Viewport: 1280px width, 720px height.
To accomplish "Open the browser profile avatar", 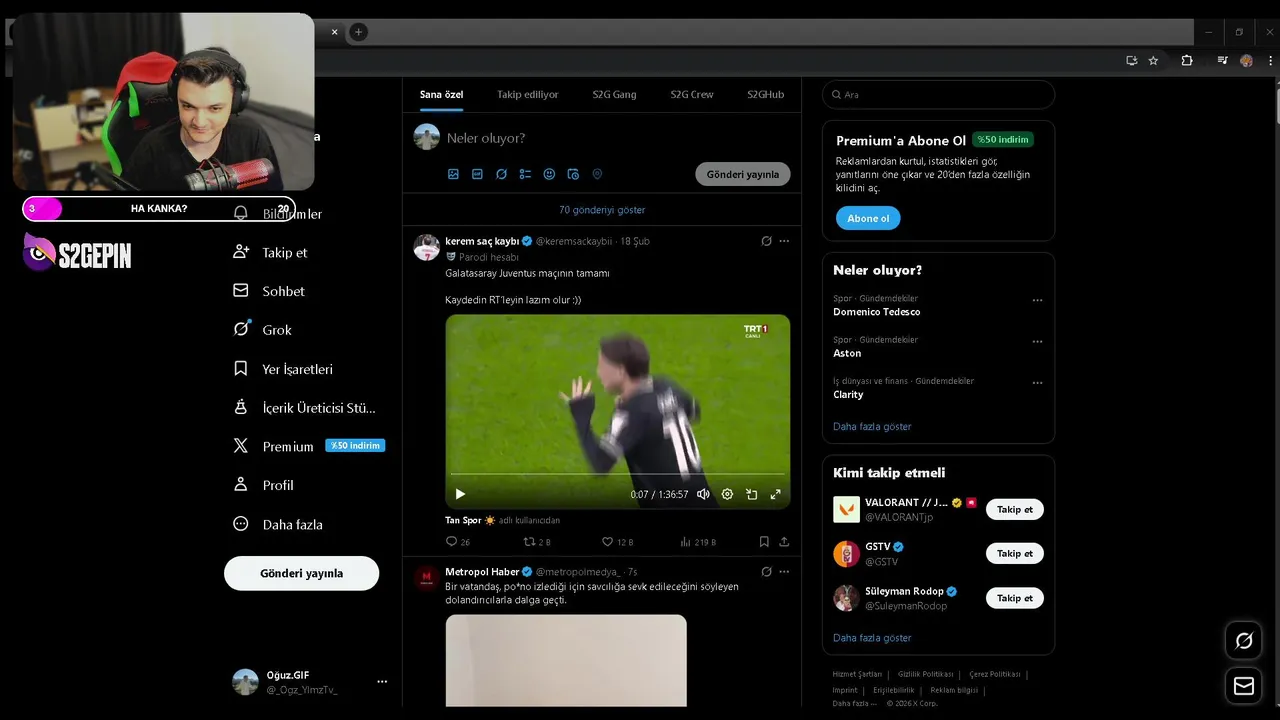I will click(x=1246, y=60).
